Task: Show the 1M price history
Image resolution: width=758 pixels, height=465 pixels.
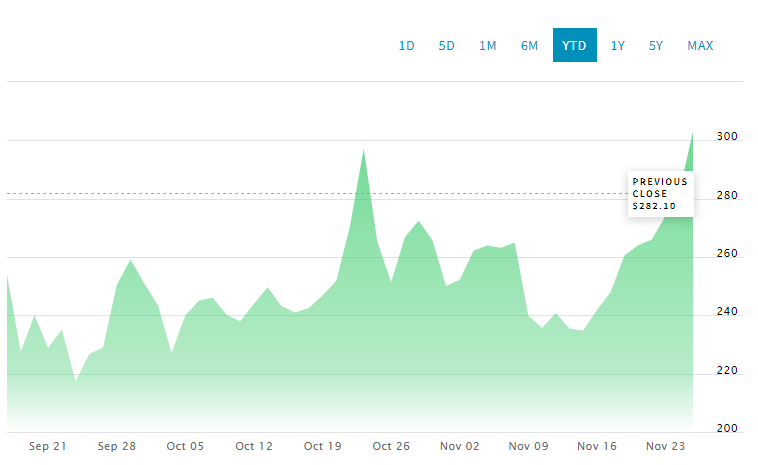Action: (487, 45)
